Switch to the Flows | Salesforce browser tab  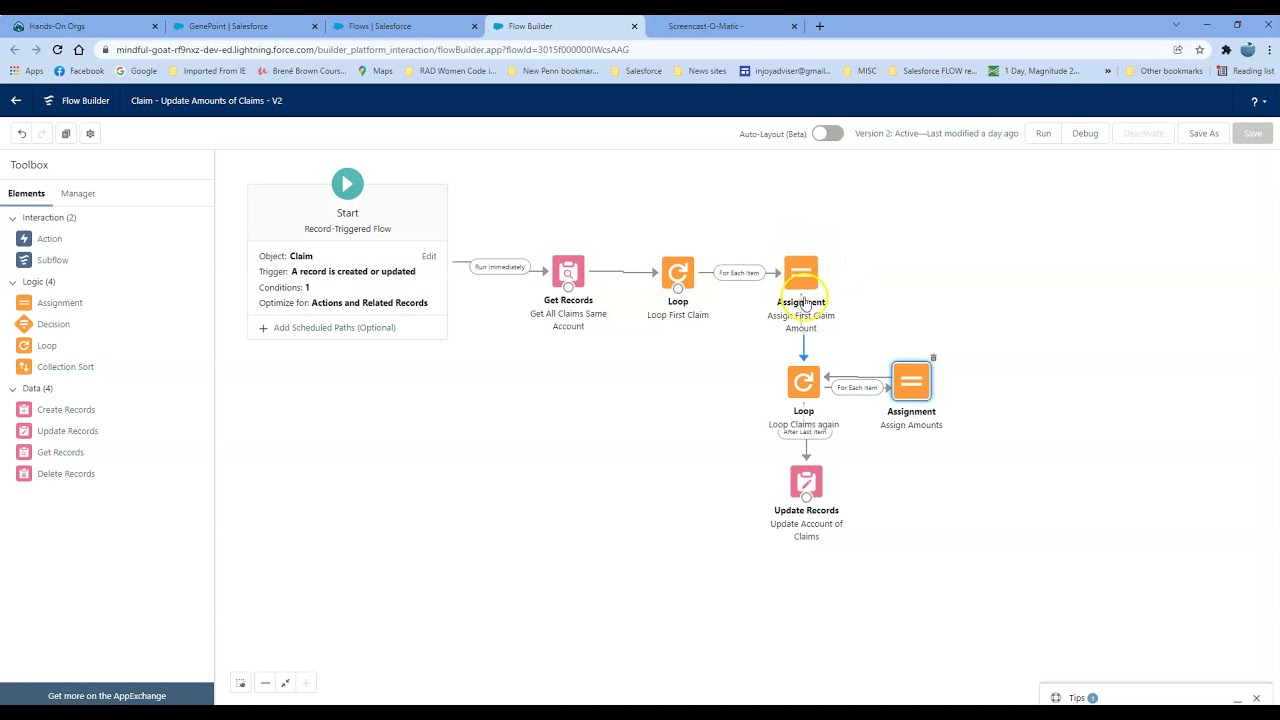405,26
